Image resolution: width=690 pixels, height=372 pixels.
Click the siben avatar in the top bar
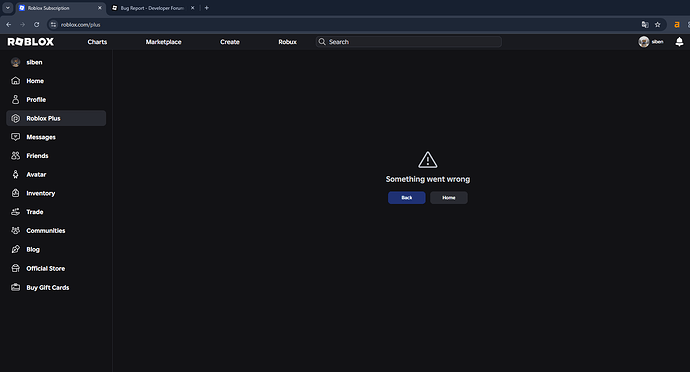tap(644, 41)
